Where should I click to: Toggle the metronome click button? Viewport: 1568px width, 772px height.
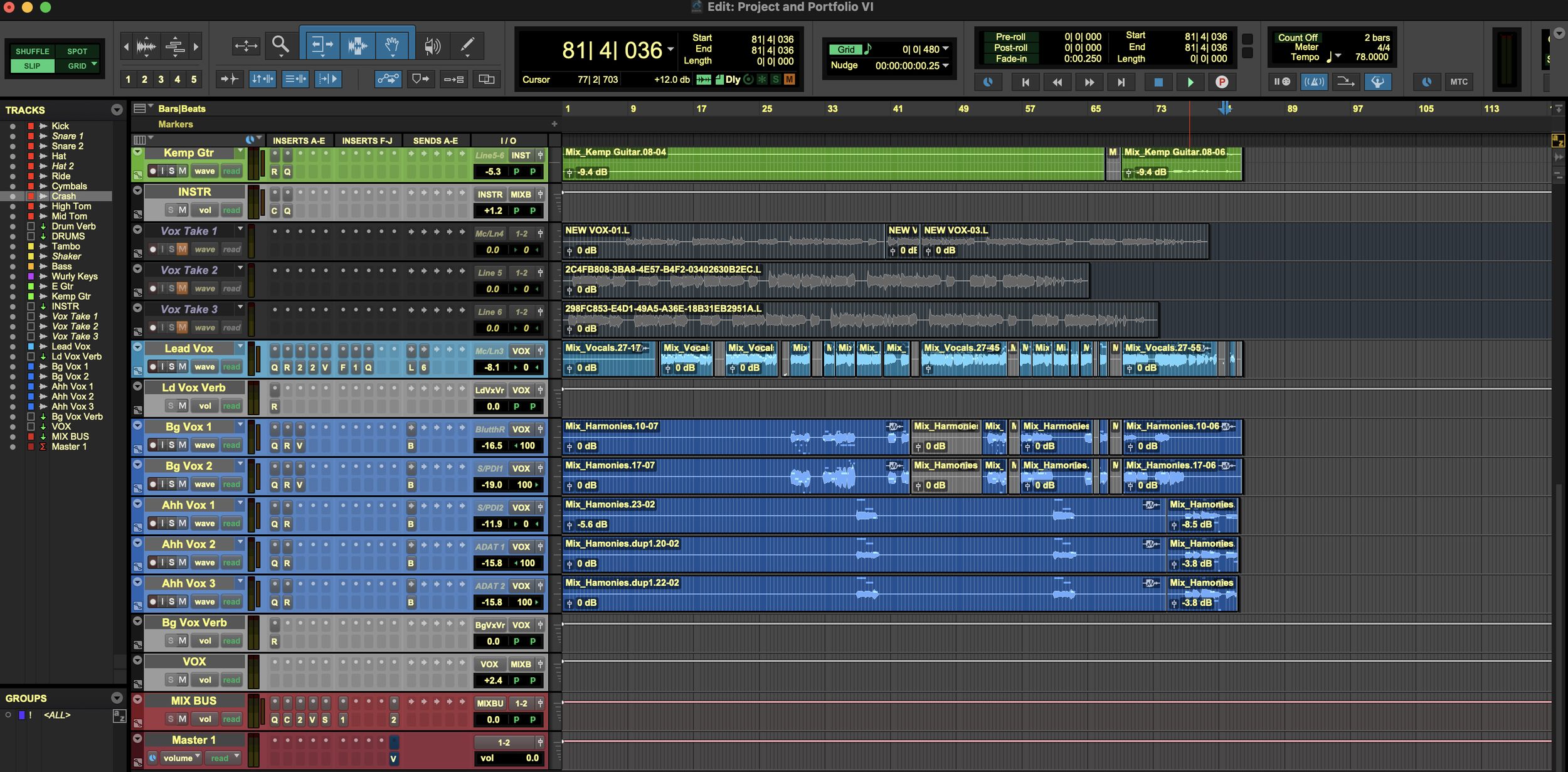point(1314,82)
